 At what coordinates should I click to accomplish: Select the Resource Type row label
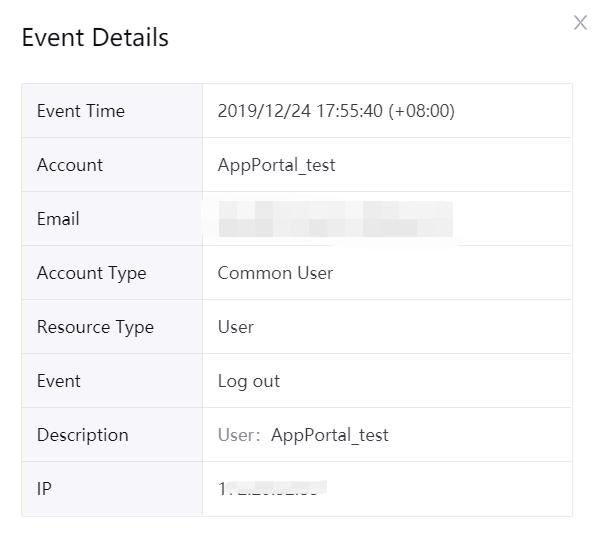click(x=95, y=327)
